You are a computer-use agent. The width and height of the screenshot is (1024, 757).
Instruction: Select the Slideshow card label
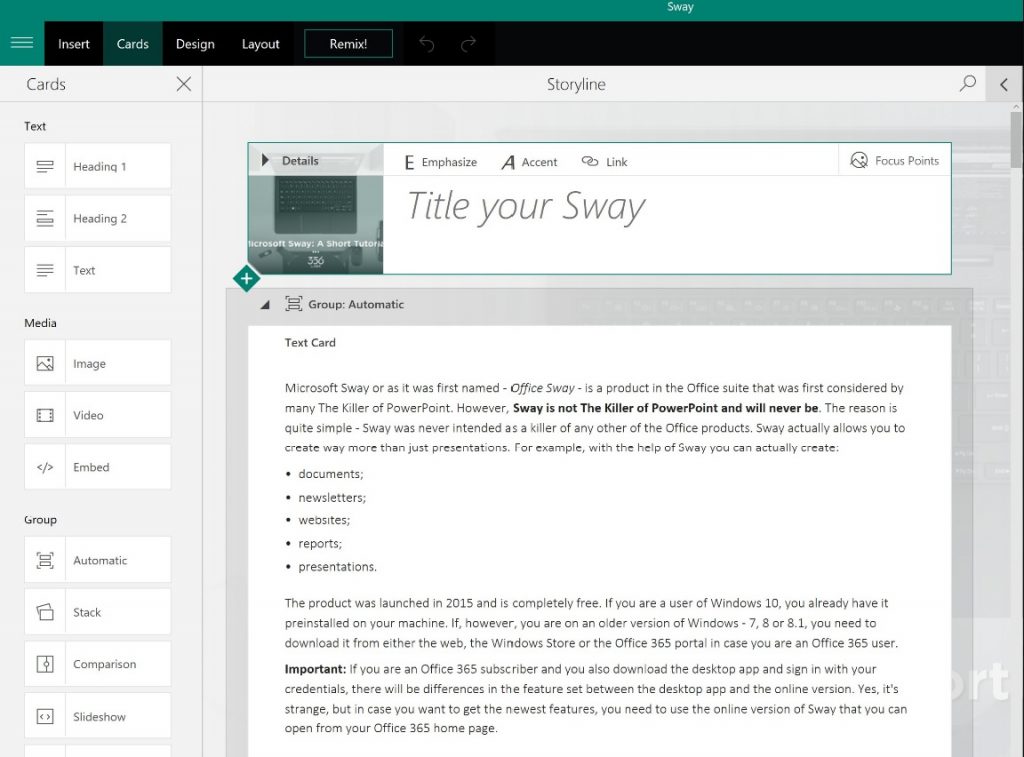99,717
